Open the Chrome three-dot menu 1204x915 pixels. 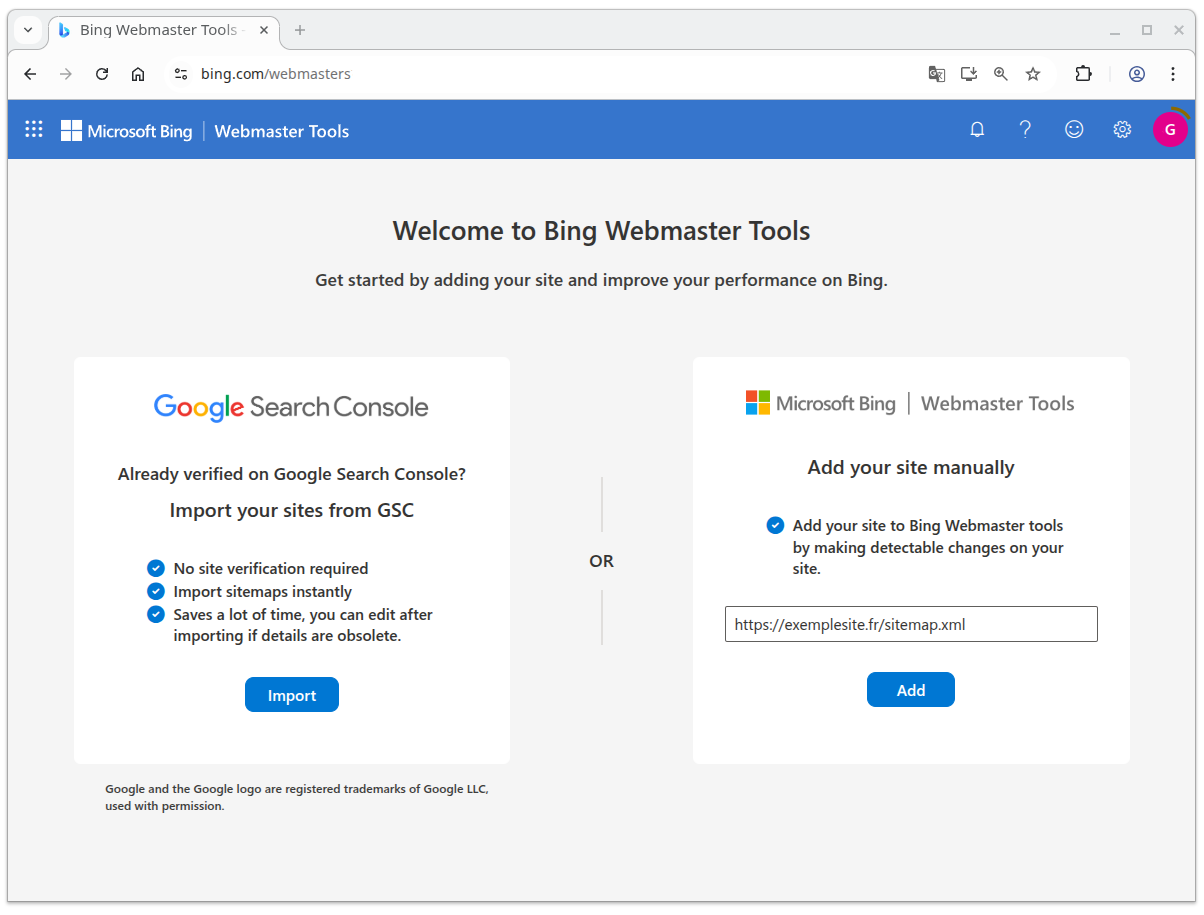point(1173,74)
